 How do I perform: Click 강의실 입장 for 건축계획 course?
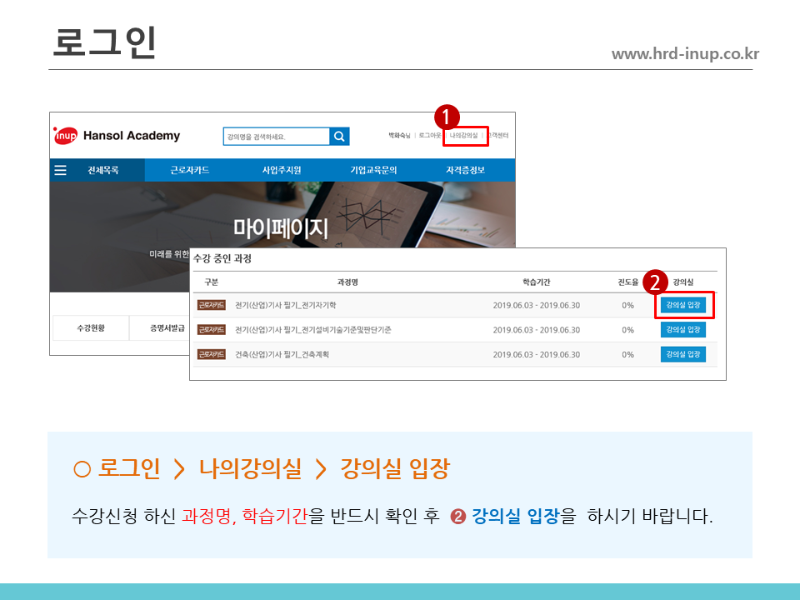coord(683,354)
